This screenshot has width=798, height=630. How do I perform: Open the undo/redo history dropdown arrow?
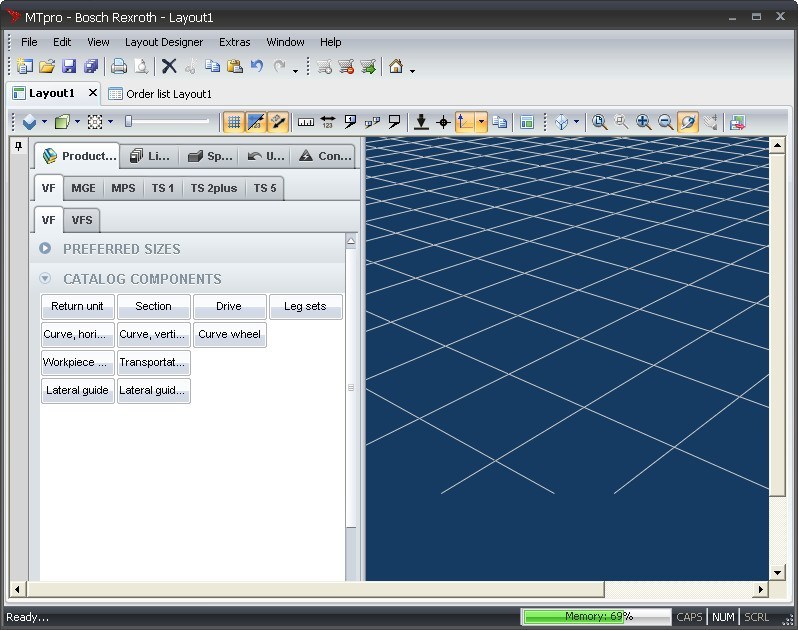[295, 71]
